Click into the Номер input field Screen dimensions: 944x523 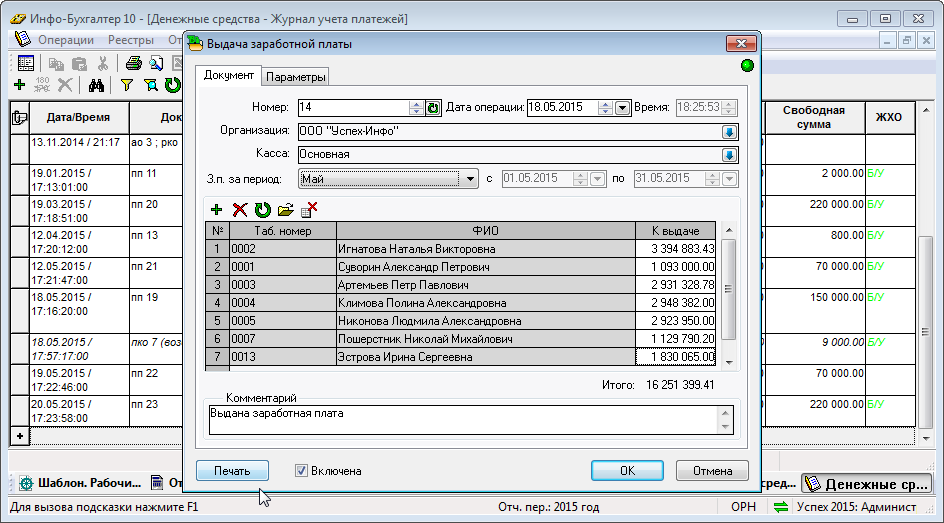353,108
